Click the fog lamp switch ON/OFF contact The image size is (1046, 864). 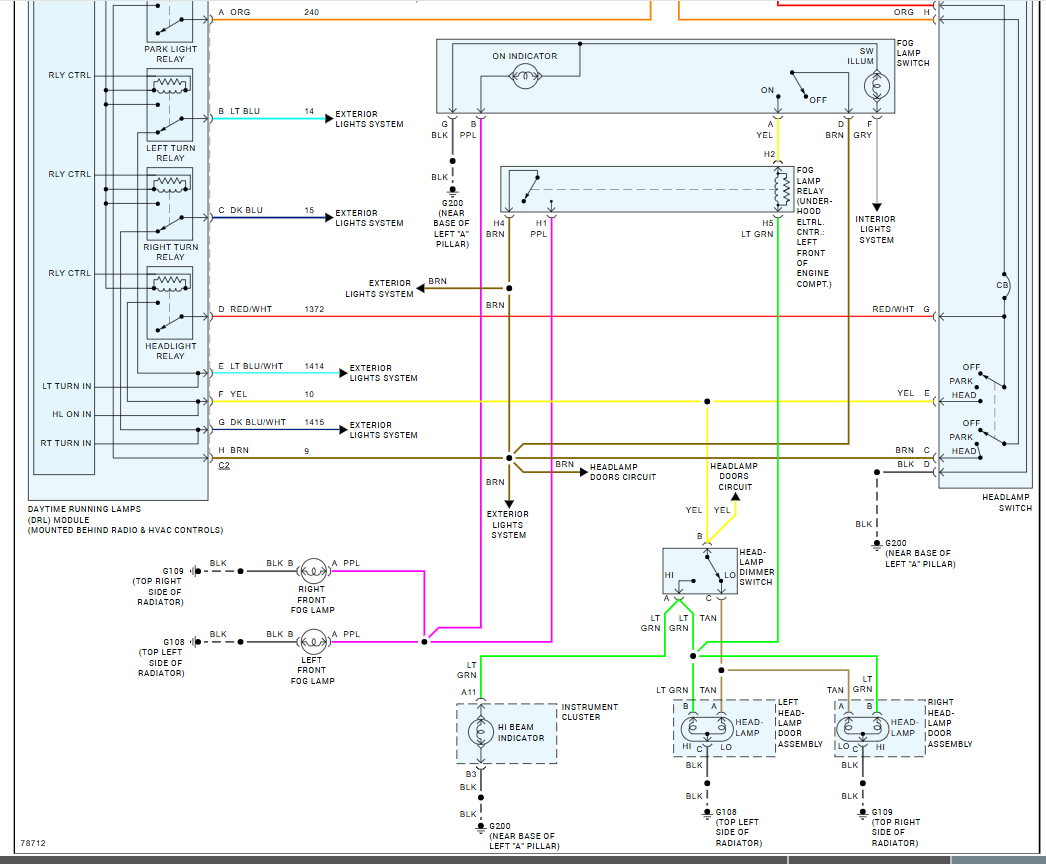[799, 85]
